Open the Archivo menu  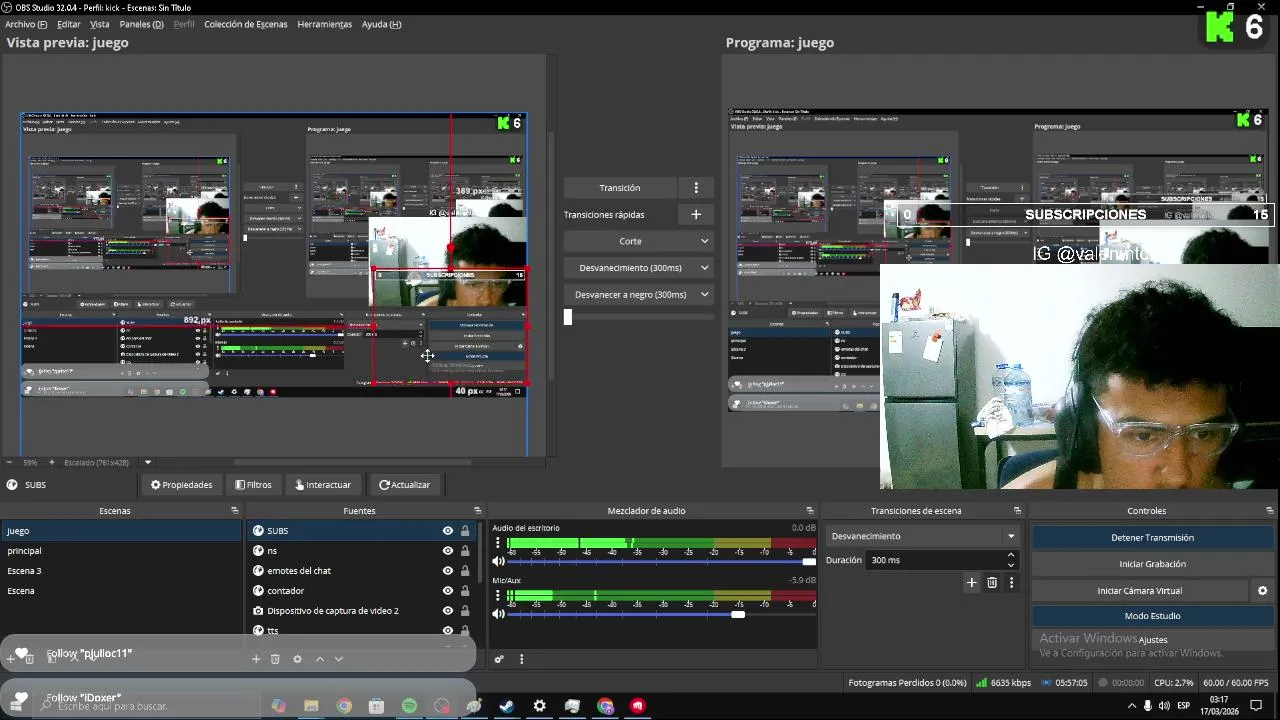pyautogui.click(x=26, y=24)
